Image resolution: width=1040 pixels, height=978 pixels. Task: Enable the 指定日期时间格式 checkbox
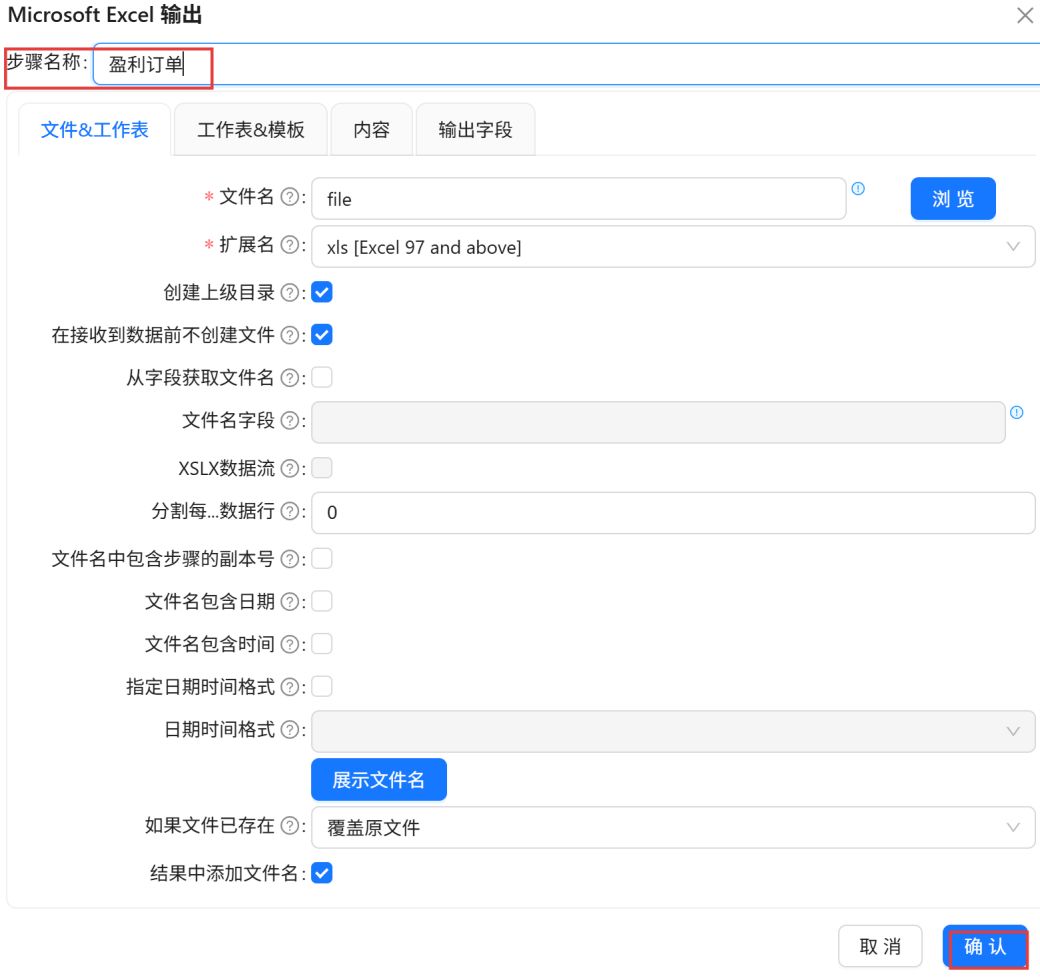322,687
